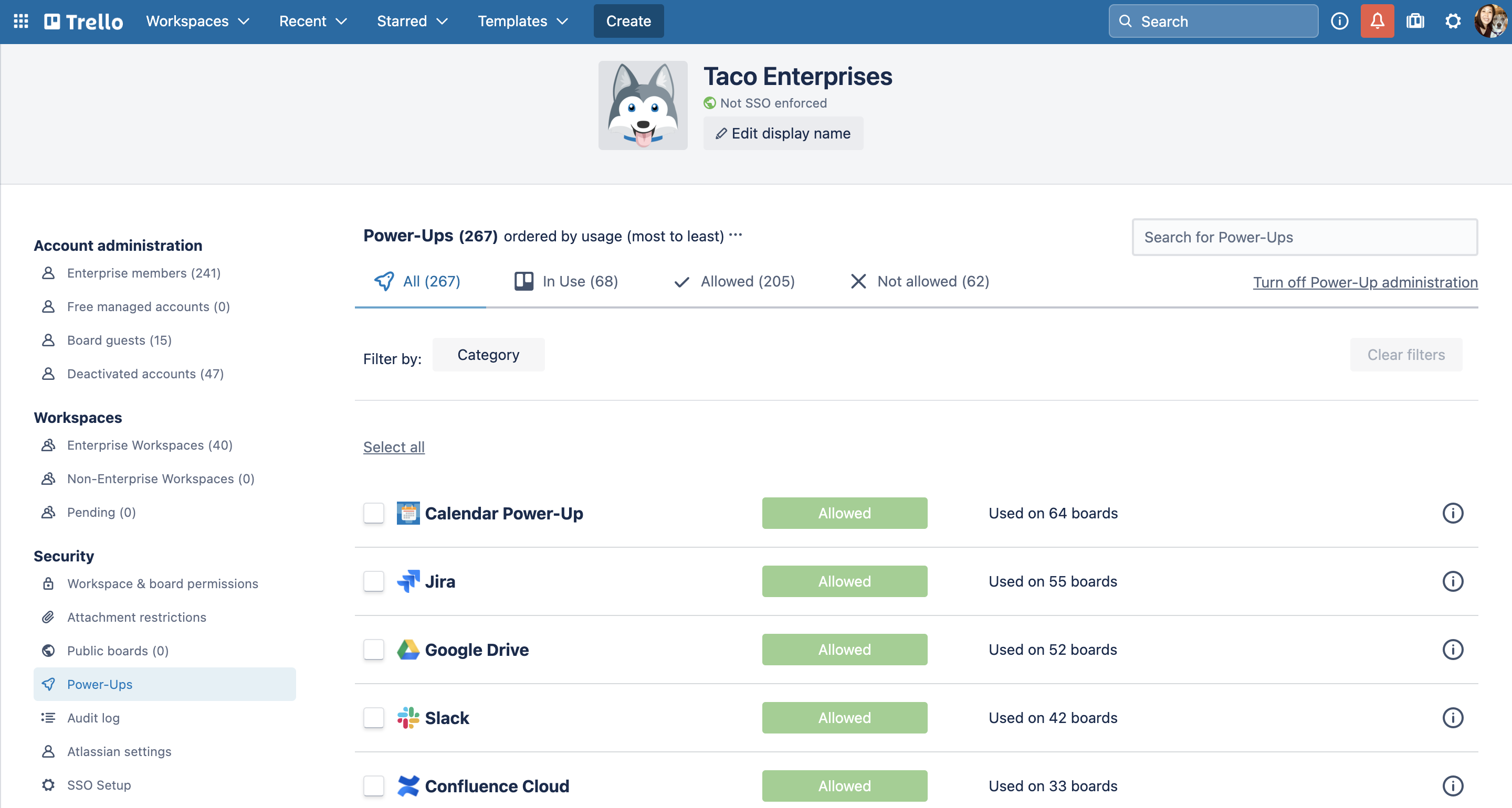Screen dimensions: 1512x808
Task: Click the Google Drive Power-Up icon
Action: click(409, 649)
